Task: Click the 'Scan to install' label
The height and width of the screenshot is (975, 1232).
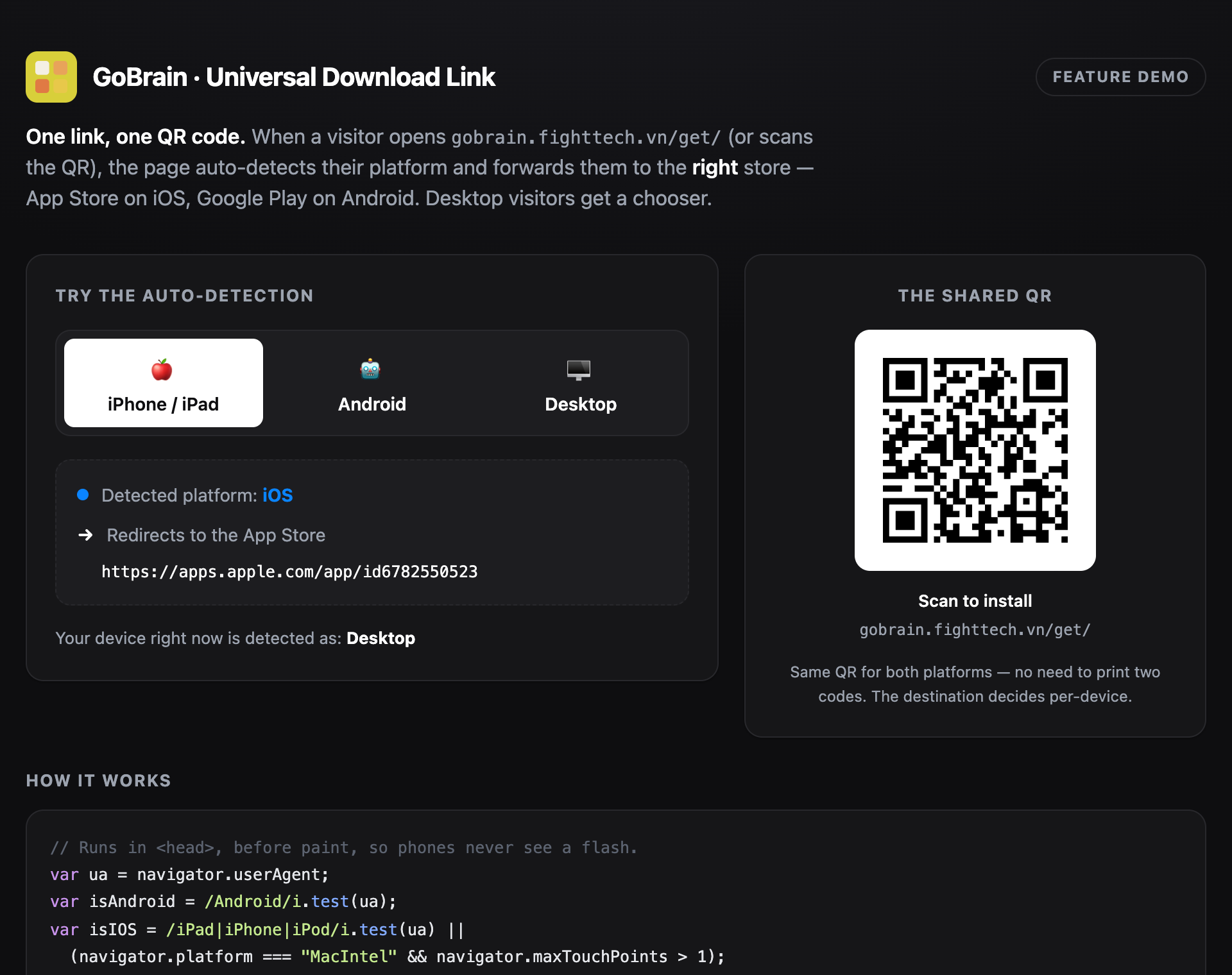Action: tap(975, 601)
